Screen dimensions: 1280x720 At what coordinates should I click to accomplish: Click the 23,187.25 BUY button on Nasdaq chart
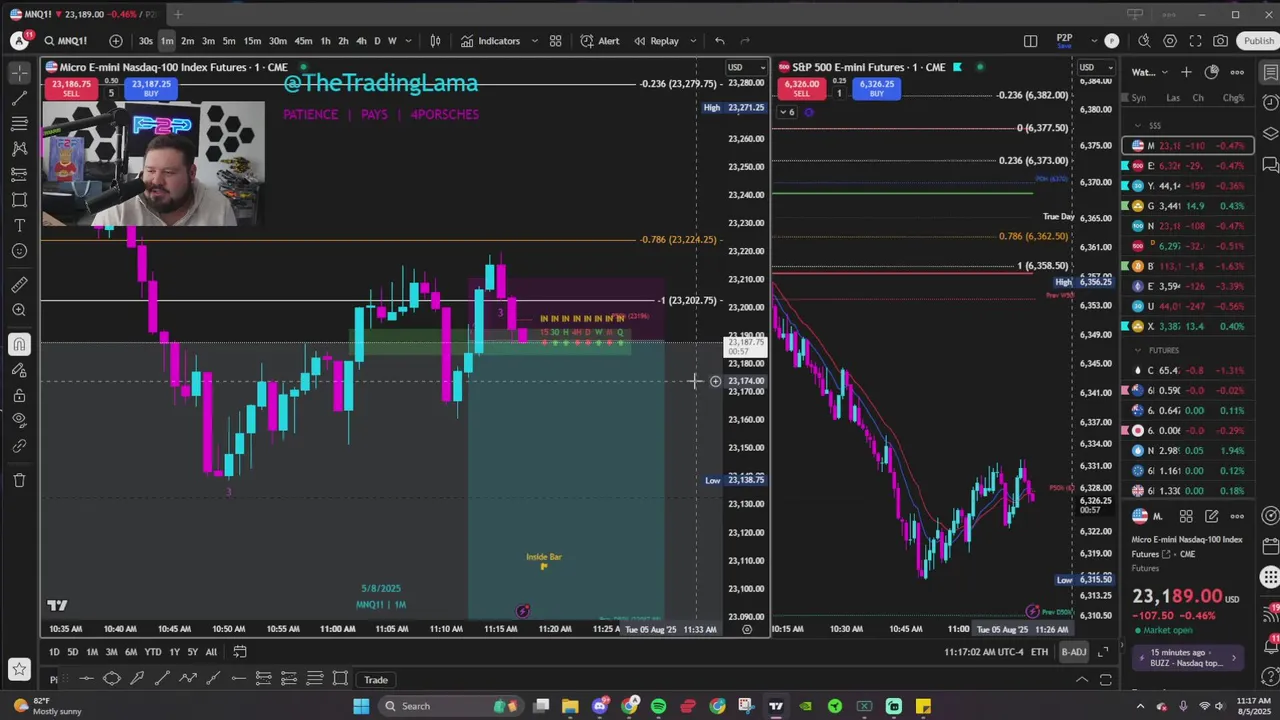click(x=151, y=88)
